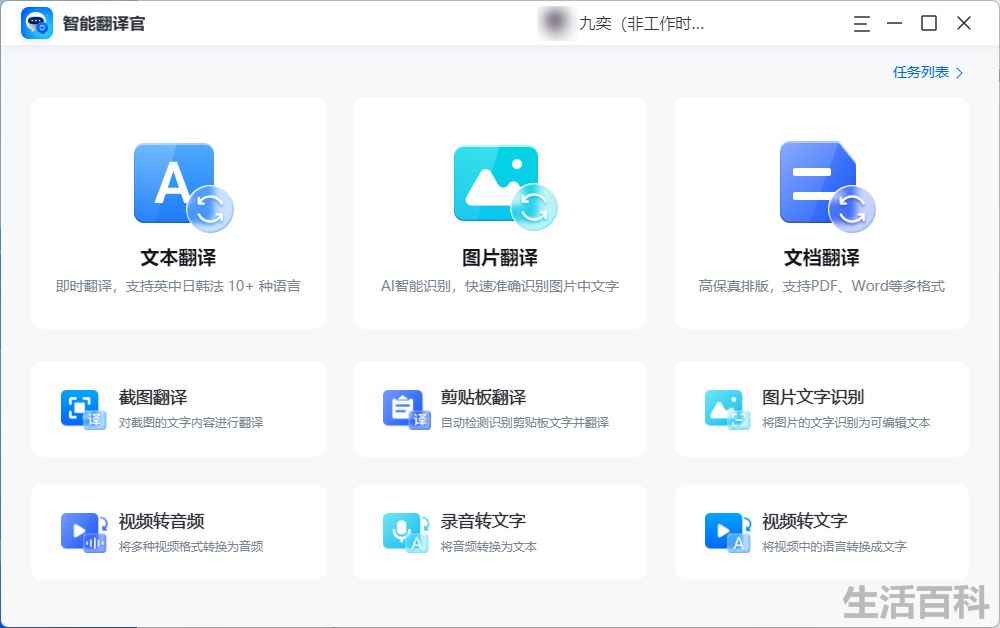Viewport: 1000px width, 628px height.
Task: Click the 录音转文字 microphone icon
Action: point(406,532)
